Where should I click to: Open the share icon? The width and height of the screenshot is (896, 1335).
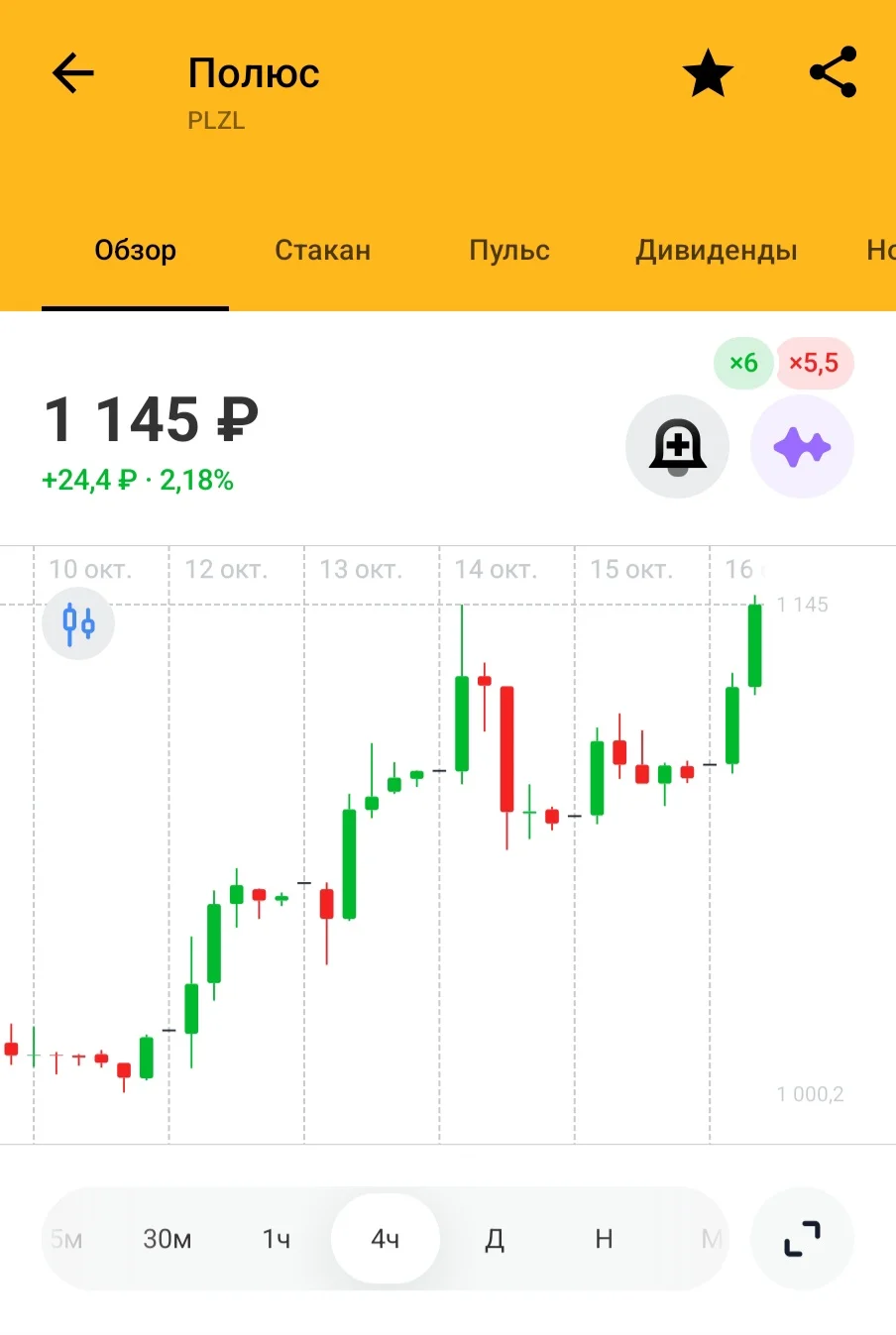click(834, 72)
